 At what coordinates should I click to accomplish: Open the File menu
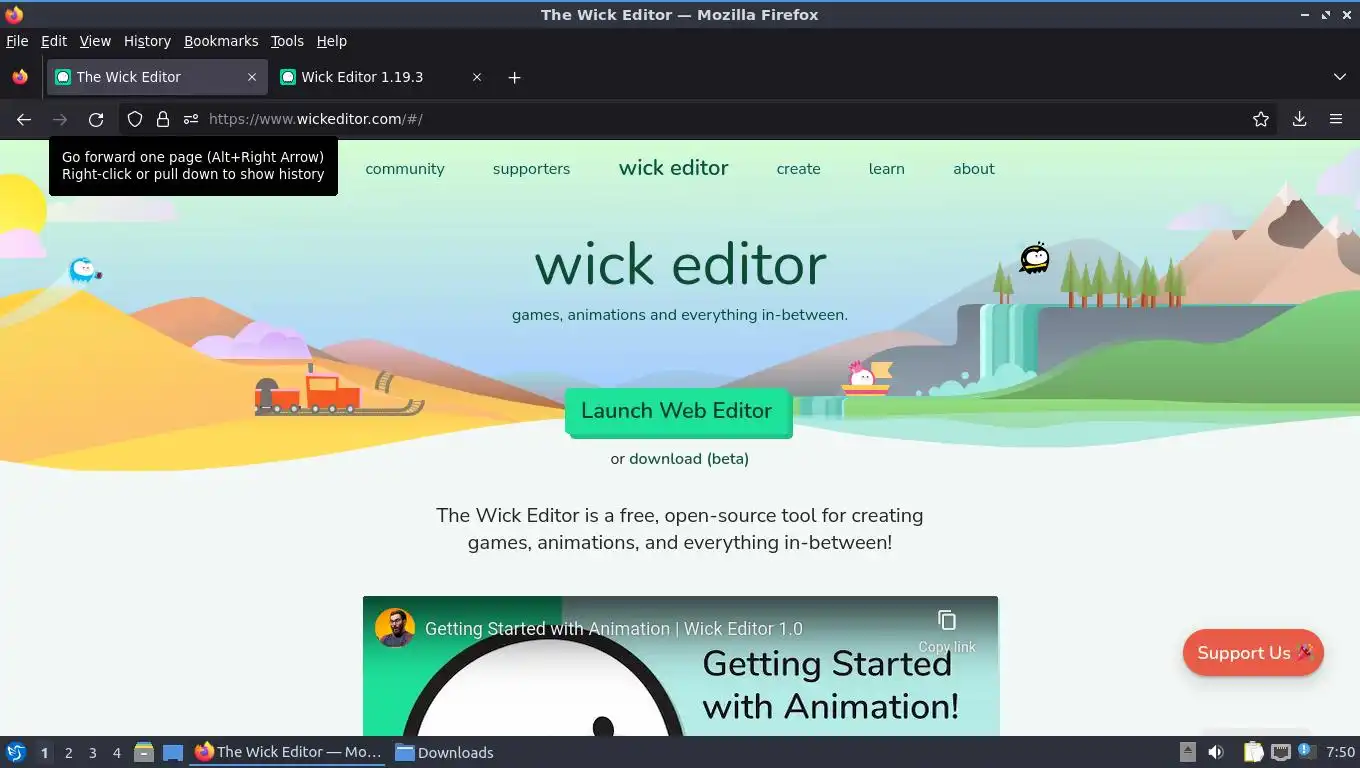17,41
